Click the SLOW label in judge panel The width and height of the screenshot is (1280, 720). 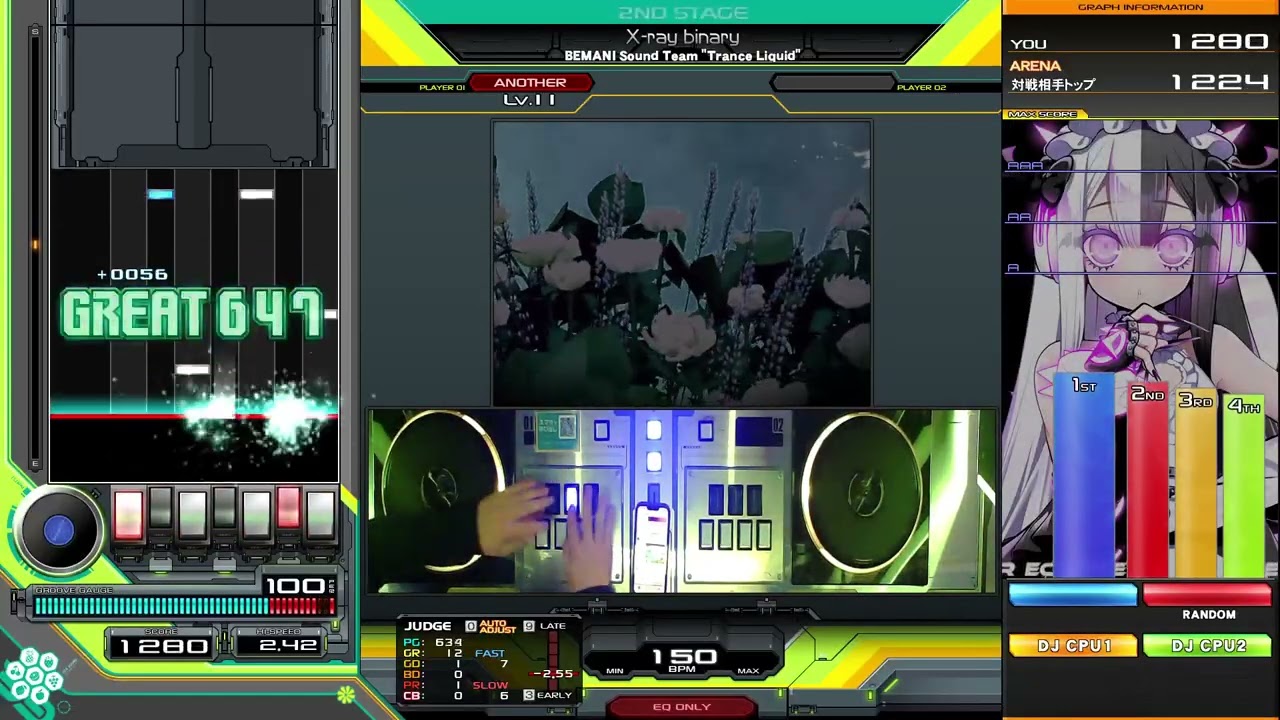tap(490, 685)
